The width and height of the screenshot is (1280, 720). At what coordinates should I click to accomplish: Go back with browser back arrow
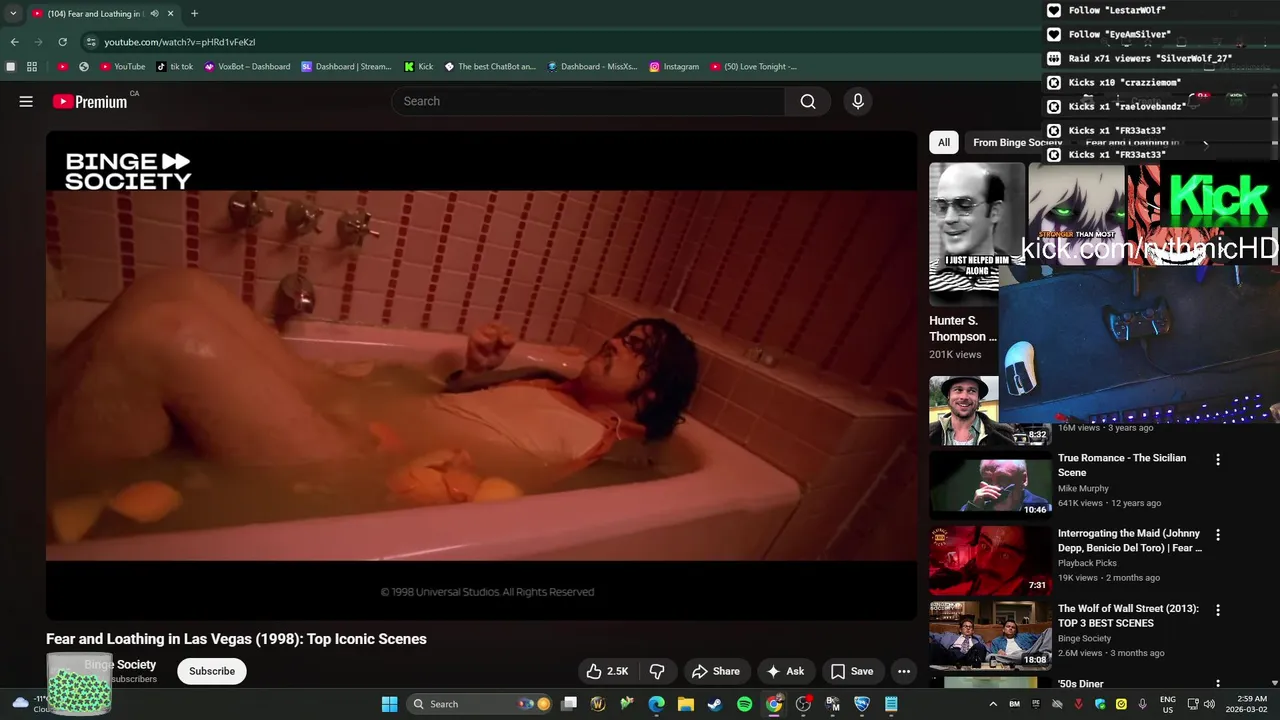(14, 42)
